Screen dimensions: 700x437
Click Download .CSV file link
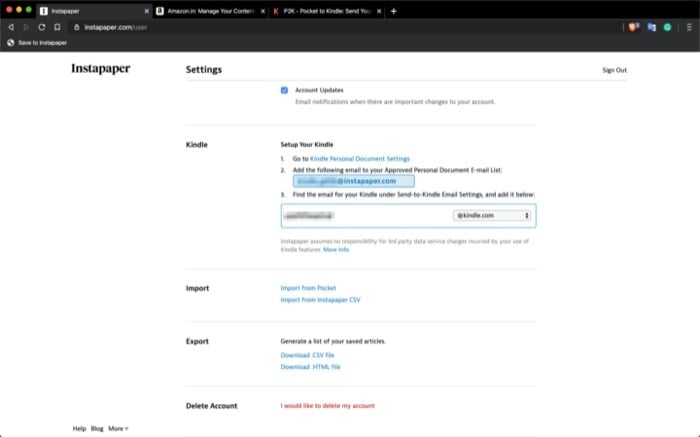pyautogui.click(x=307, y=355)
